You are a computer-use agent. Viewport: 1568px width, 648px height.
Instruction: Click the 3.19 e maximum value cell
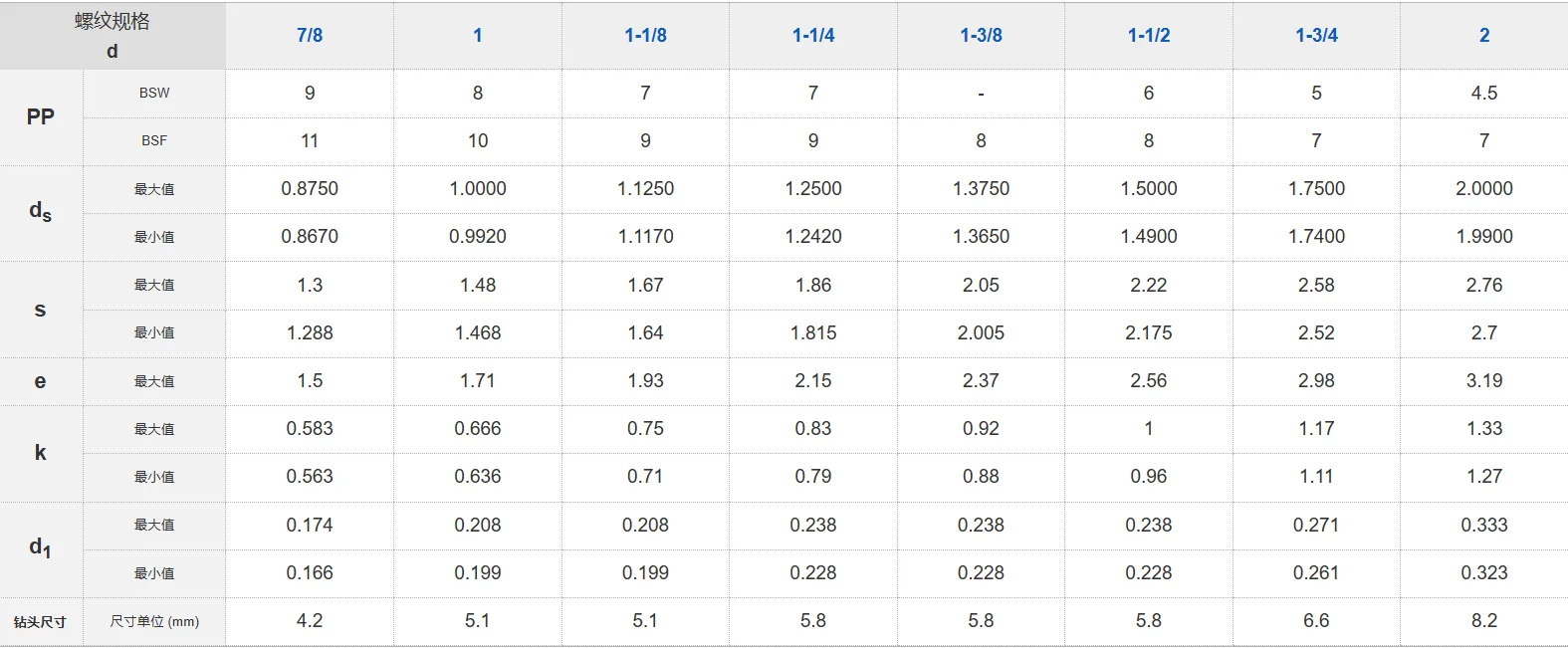click(1484, 380)
